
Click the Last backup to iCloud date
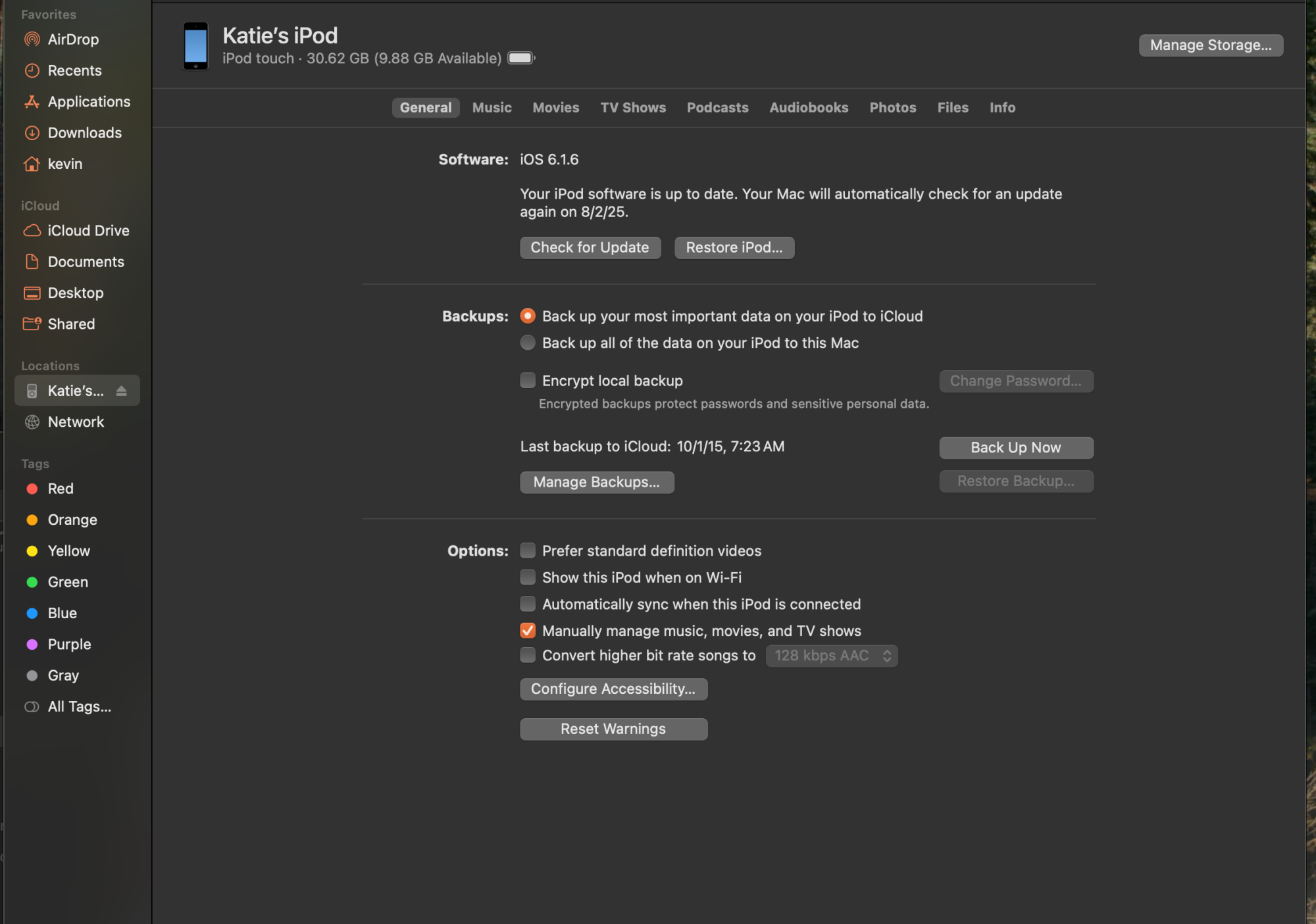tap(730, 447)
